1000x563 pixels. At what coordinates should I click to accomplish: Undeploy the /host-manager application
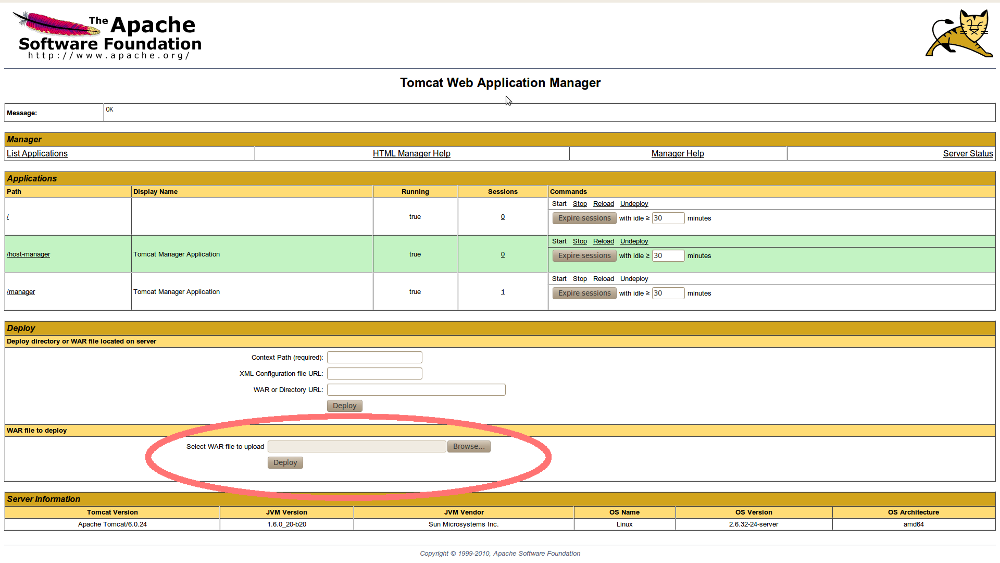click(x=634, y=242)
